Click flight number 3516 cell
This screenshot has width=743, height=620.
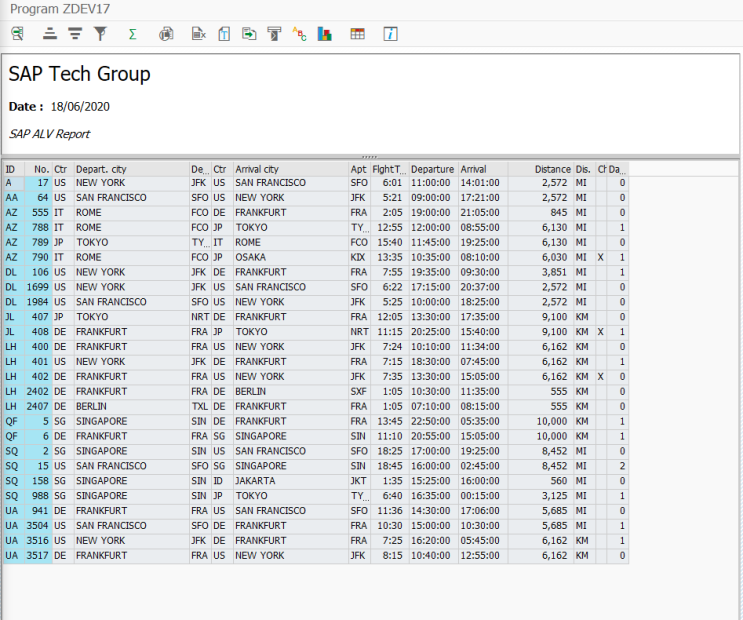[x=38, y=541]
